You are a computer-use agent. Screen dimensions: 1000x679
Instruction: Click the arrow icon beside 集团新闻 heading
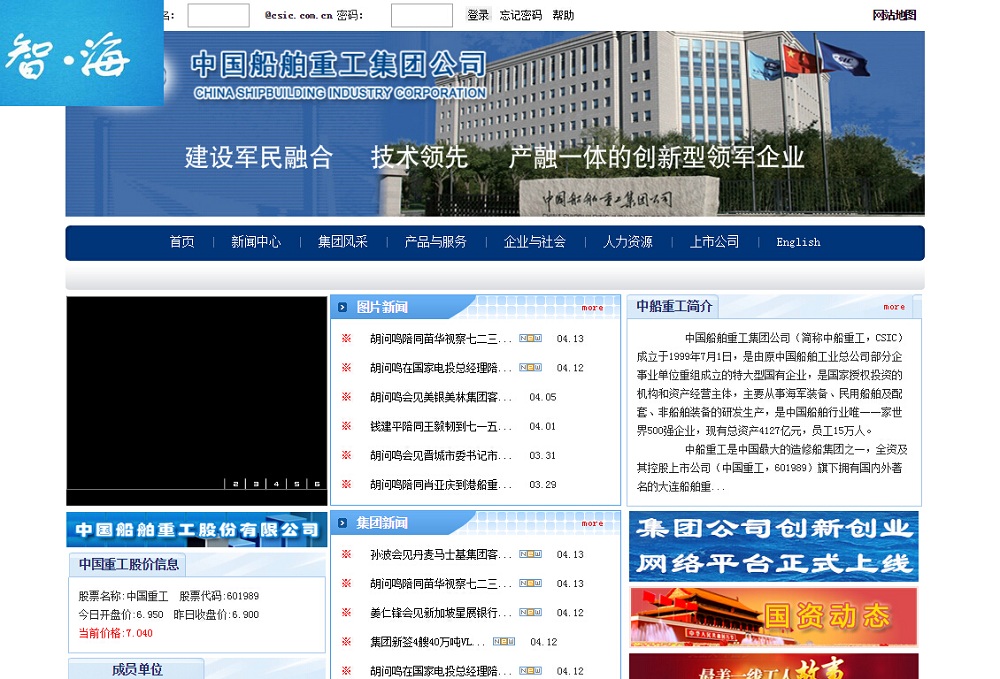pos(342,523)
